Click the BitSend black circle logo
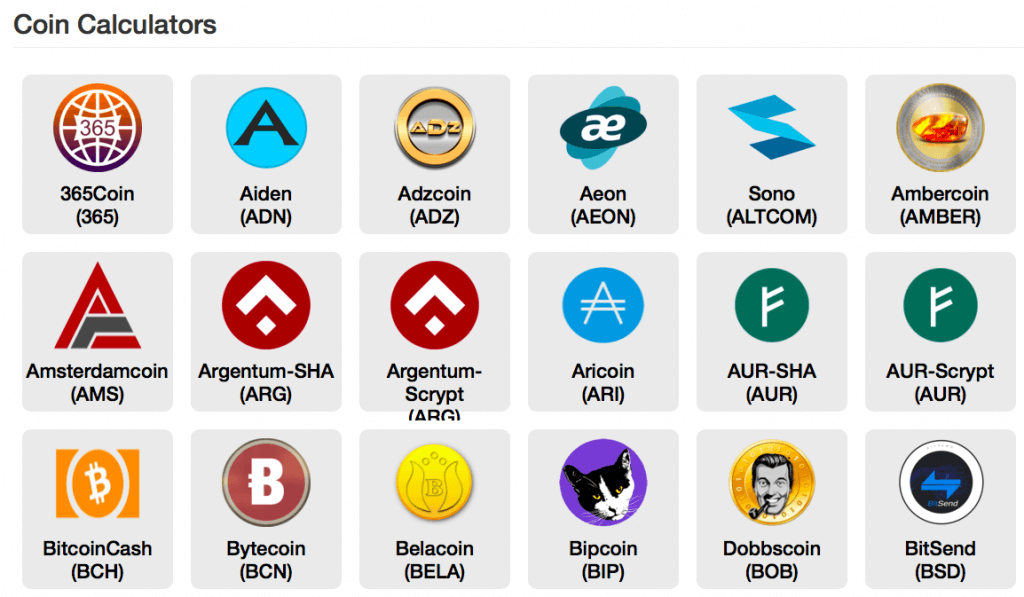 [940, 483]
